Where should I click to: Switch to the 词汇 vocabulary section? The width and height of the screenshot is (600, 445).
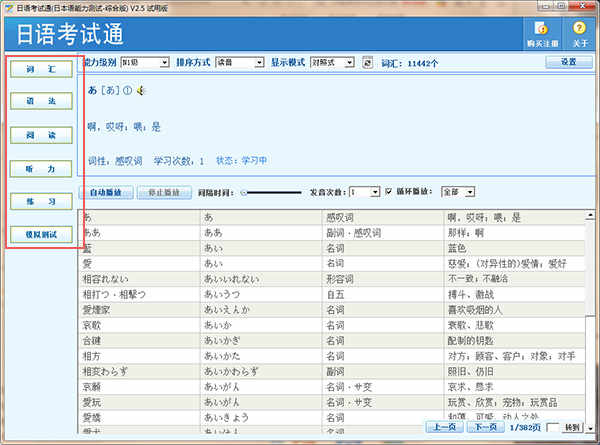pos(42,70)
